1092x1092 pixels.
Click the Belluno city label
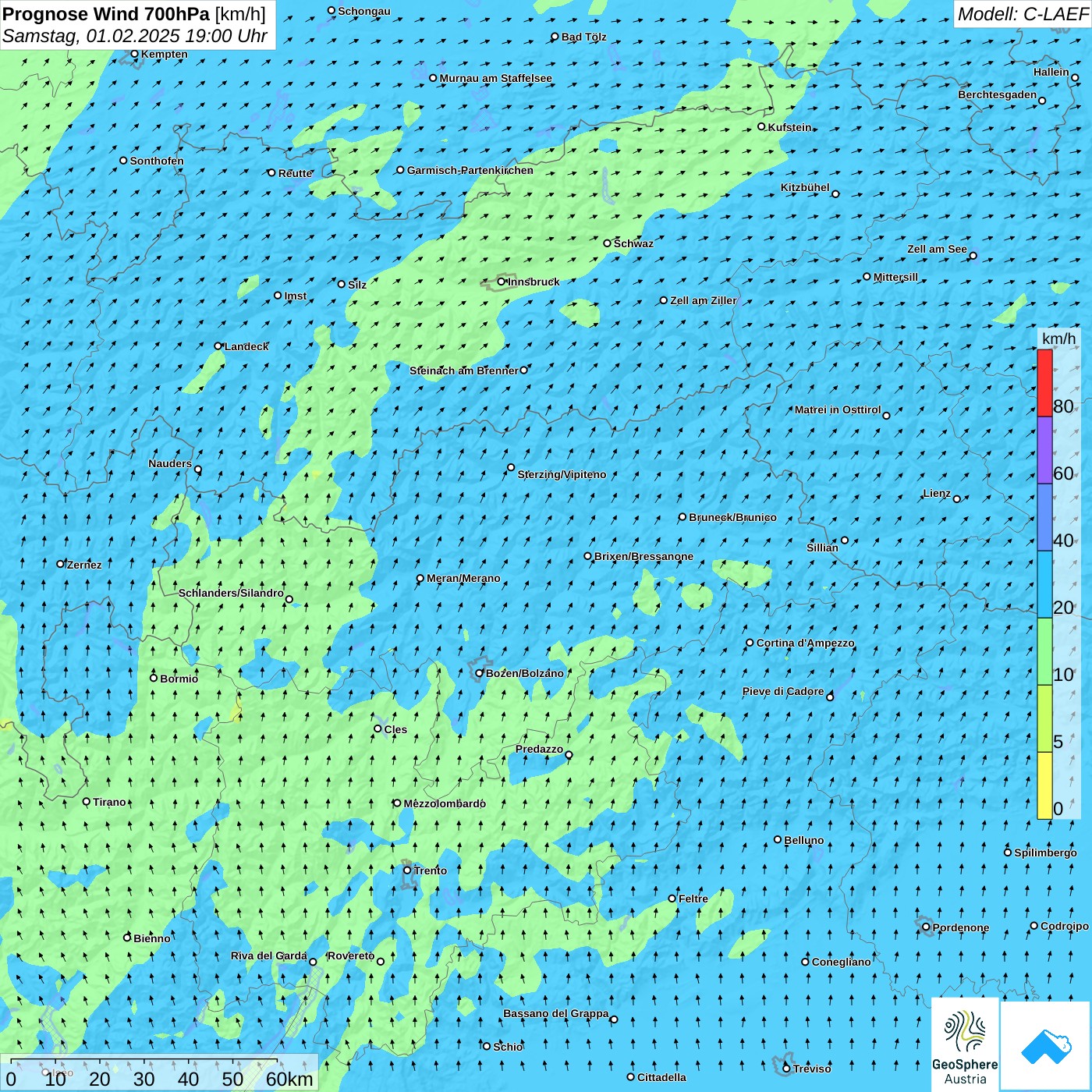(x=804, y=841)
